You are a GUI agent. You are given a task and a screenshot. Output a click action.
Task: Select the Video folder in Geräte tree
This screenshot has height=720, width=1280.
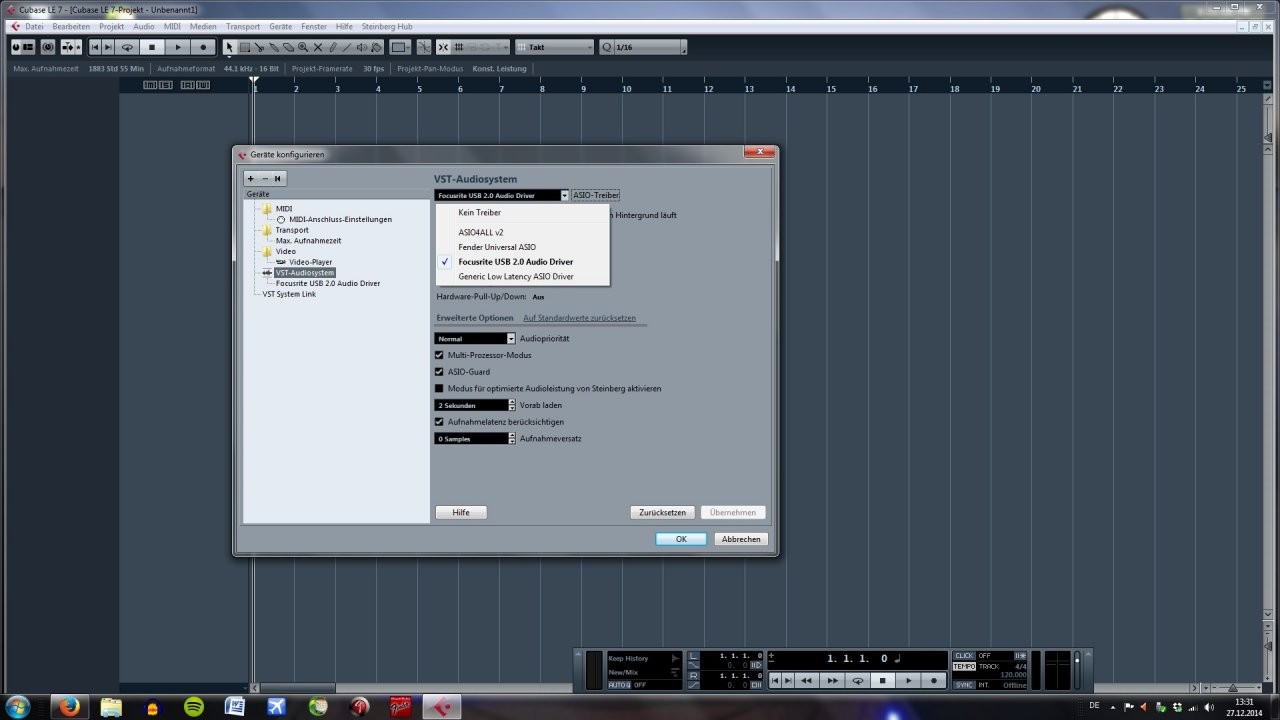coord(285,251)
